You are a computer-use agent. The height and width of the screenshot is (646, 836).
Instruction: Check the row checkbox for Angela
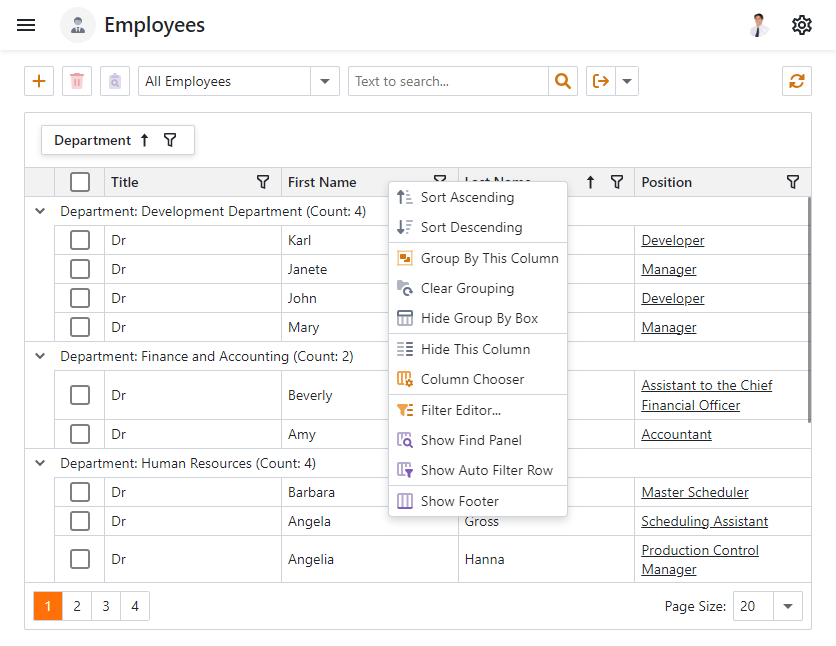80,521
